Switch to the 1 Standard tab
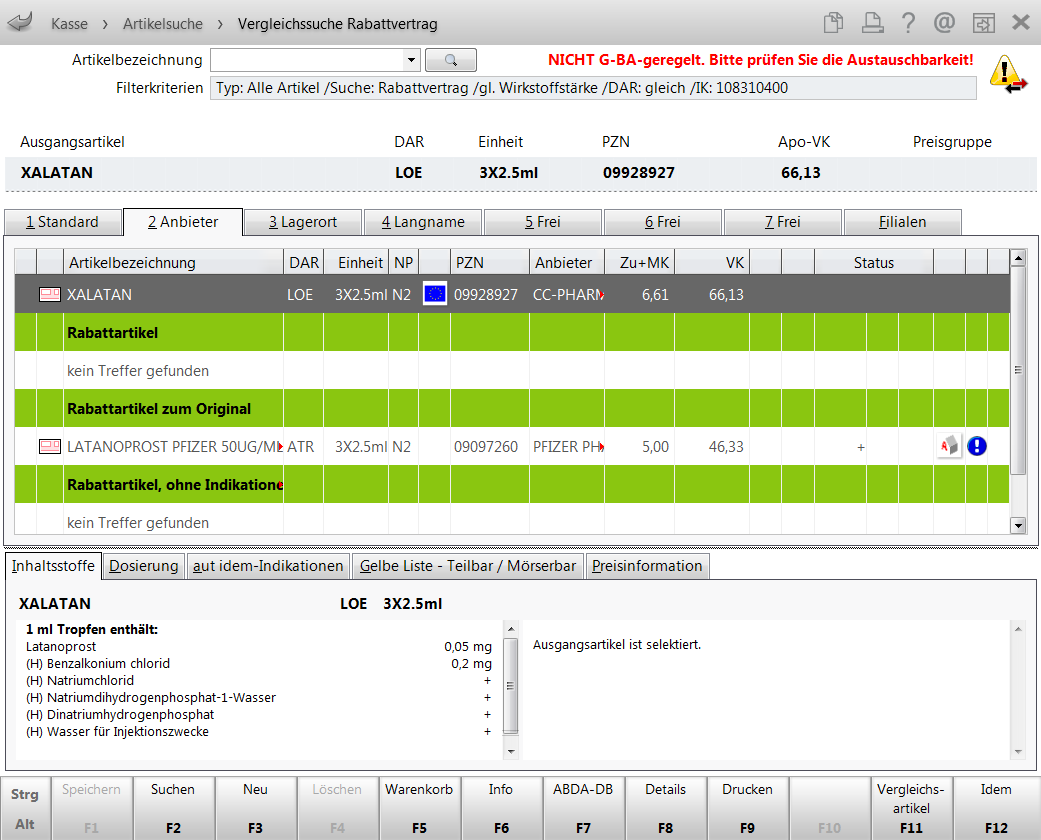 click(62, 222)
